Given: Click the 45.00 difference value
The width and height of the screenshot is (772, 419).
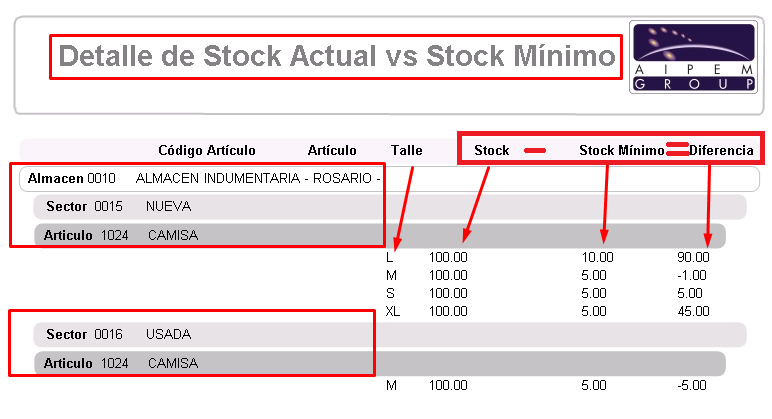Looking at the screenshot, I should coord(693,311).
